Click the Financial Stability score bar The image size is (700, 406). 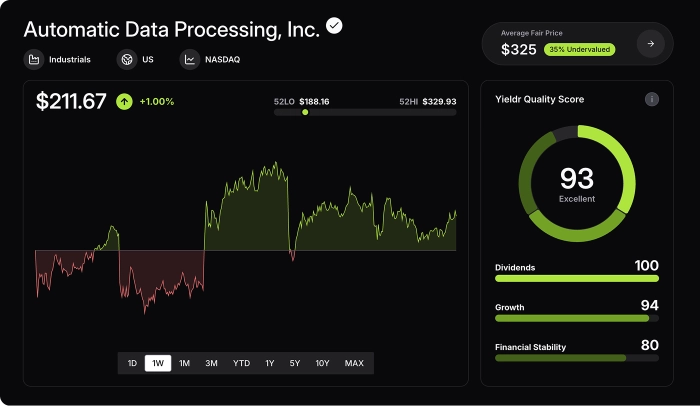[x=577, y=358]
